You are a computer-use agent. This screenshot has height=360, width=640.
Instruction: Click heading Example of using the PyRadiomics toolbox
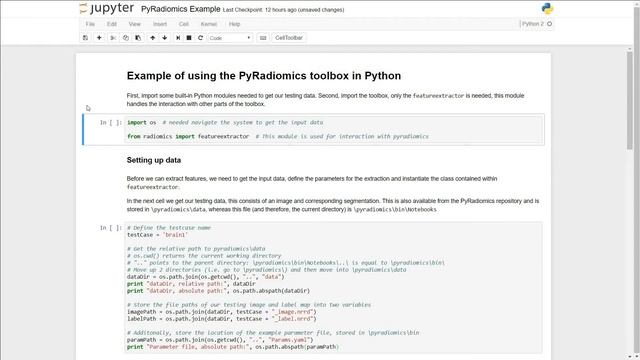[264, 76]
